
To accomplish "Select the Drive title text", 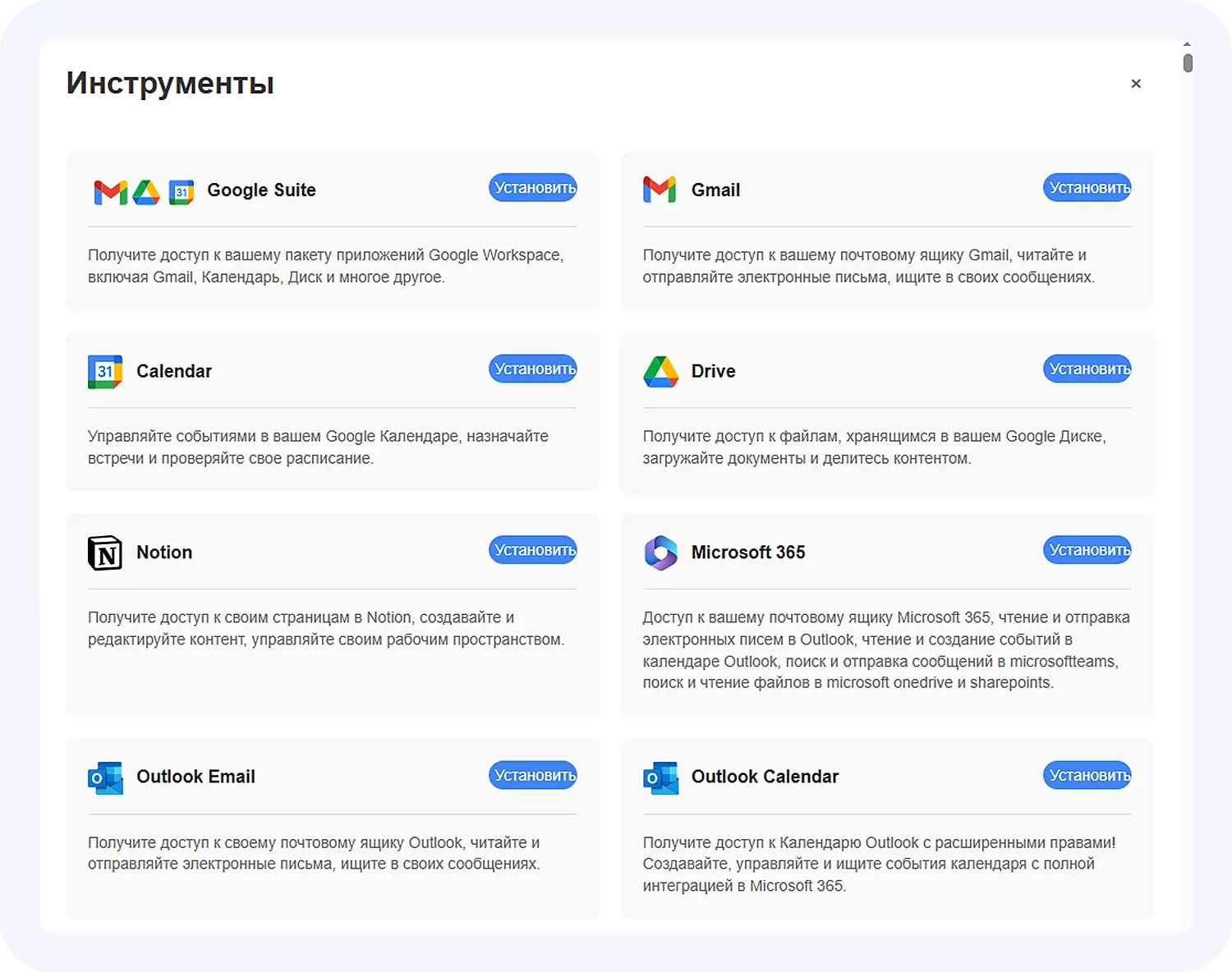I will coord(713,371).
